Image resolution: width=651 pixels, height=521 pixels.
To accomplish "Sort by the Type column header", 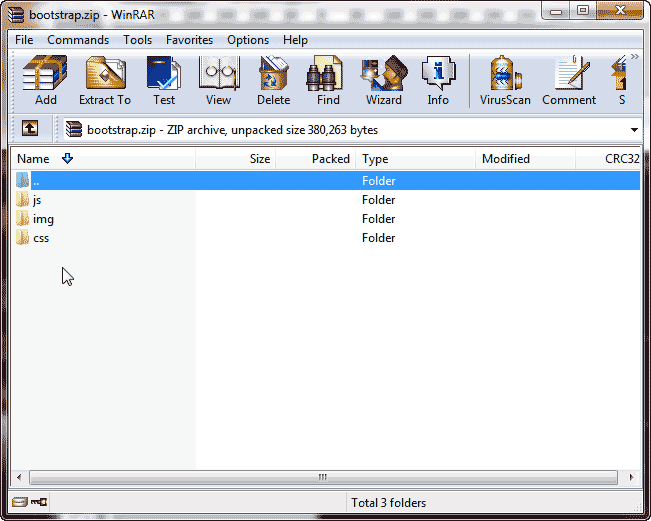I will pos(415,159).
